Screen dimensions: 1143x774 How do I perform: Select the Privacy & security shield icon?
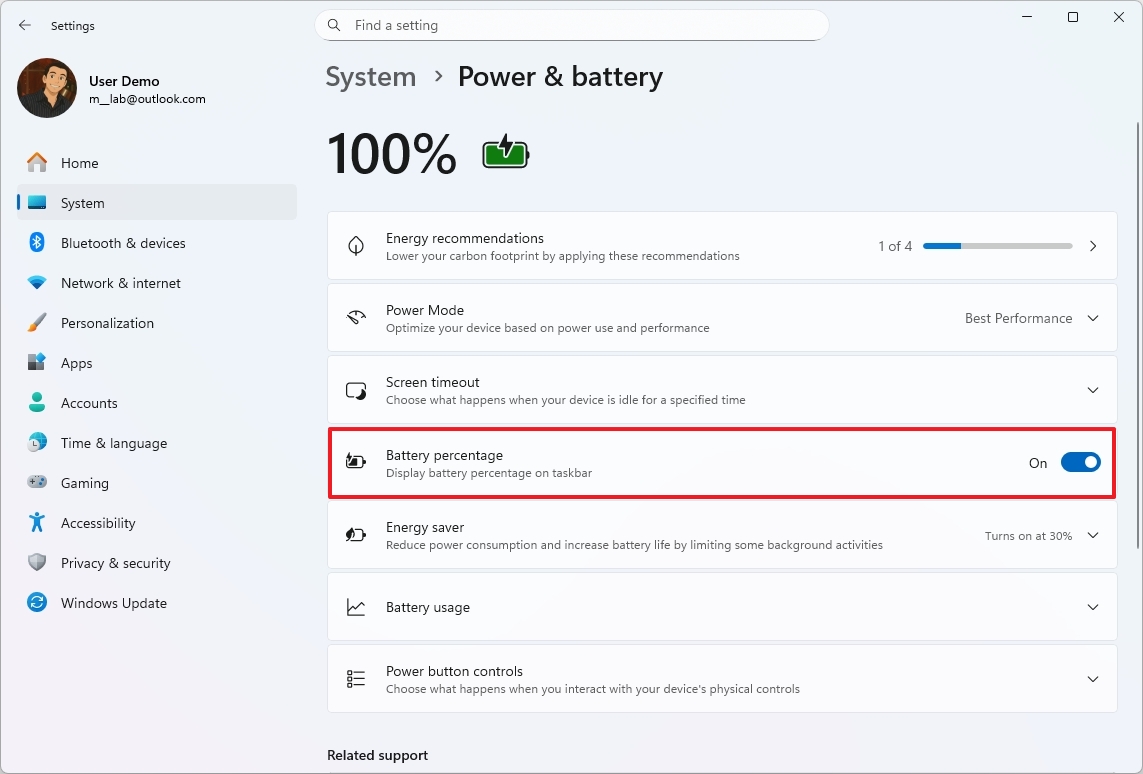point(35,562)
